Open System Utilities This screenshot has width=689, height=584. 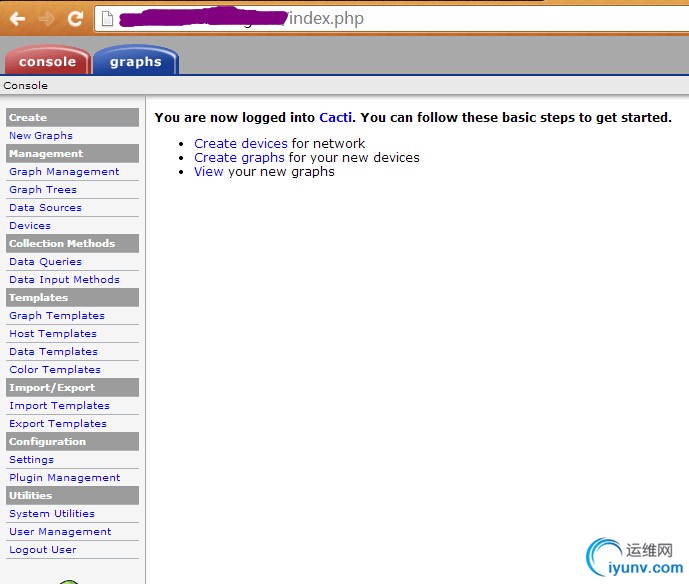[52, 514]
